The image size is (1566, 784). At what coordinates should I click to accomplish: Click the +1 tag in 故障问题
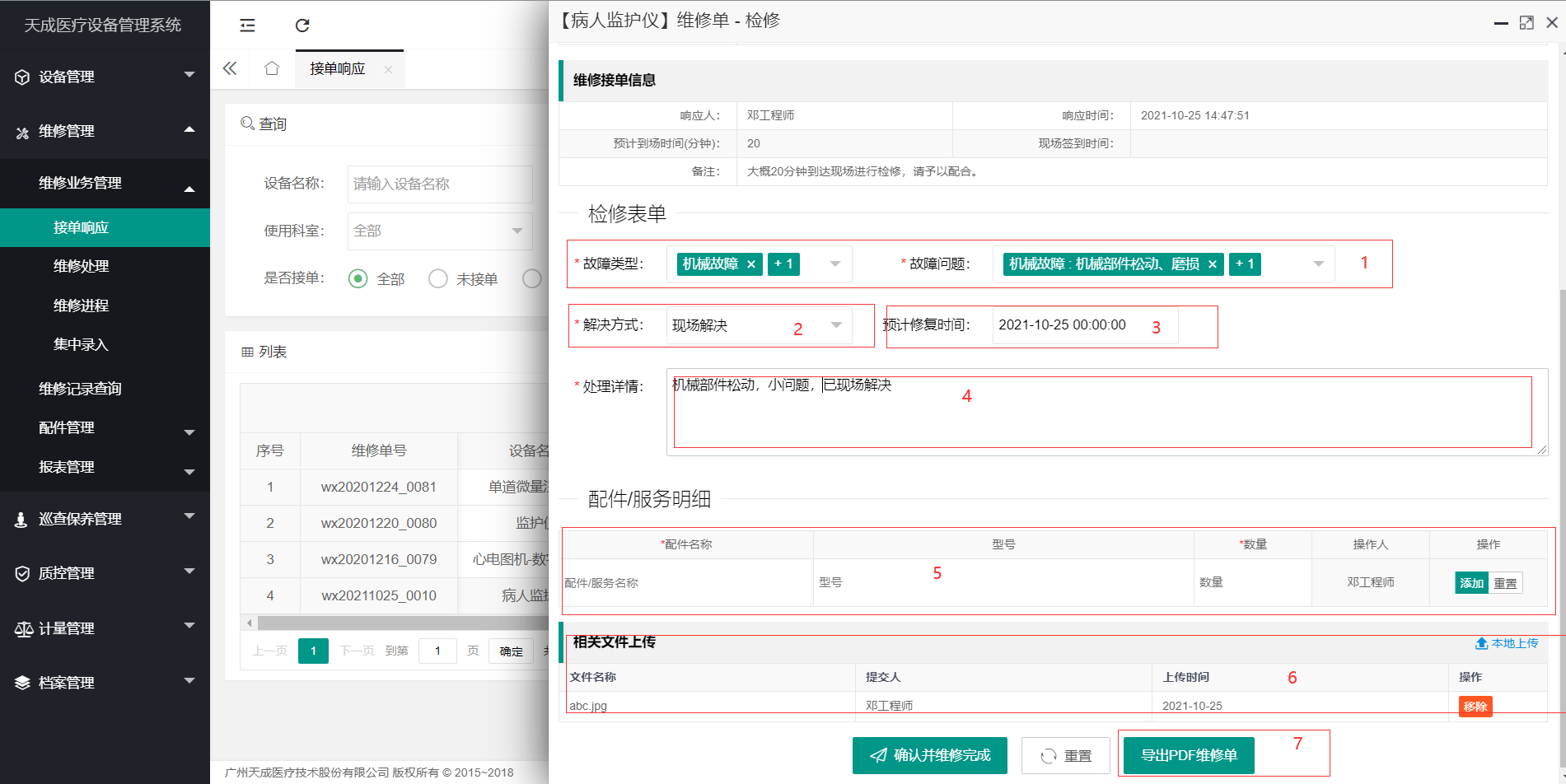click(x=1245, y=264)
